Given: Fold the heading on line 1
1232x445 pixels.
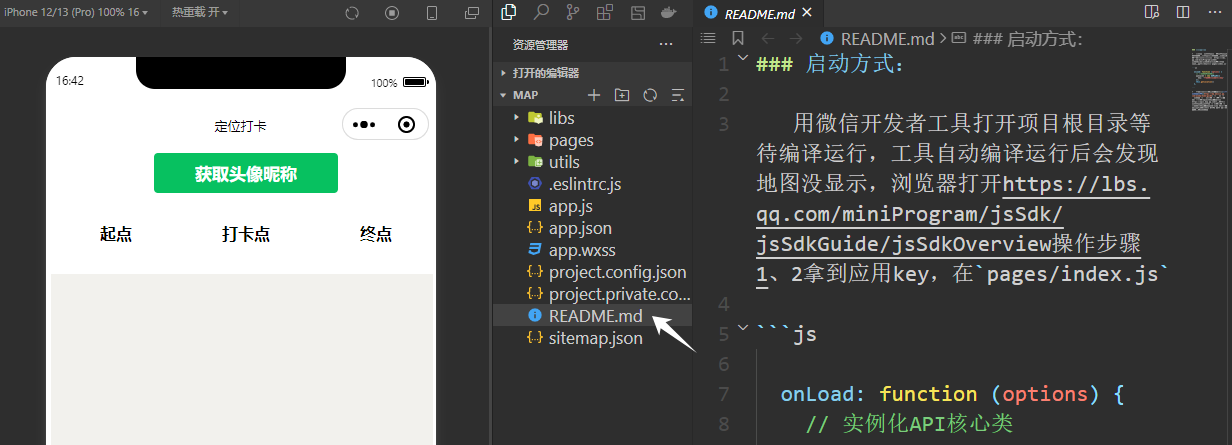Looking at the screenshot, I should coord(742,59).
